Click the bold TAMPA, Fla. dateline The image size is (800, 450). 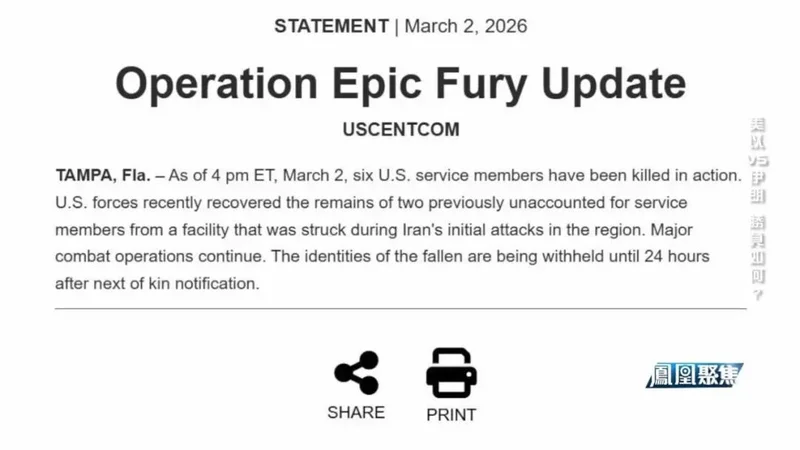tap(103, 175)
